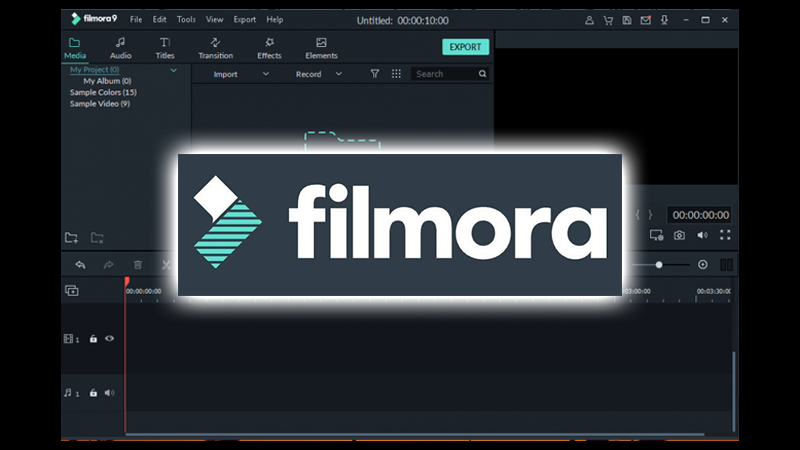Open the Edit menu
This screenshot has width=800, height=450.
(x=160, y=19)
